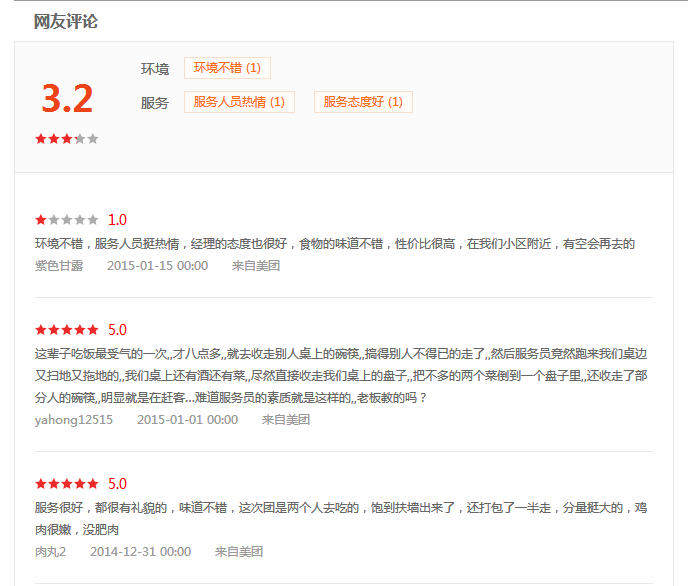This screenshot has height=586, width=688.
Task: Click 来自美团 beside the 2015-01-01 date
Action: click(x=286, y=420)
